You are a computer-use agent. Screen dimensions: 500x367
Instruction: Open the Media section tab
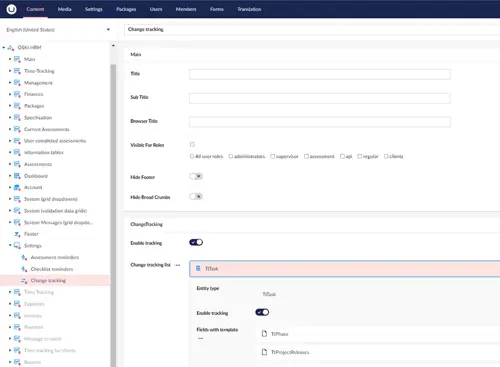tap(64, 9)
